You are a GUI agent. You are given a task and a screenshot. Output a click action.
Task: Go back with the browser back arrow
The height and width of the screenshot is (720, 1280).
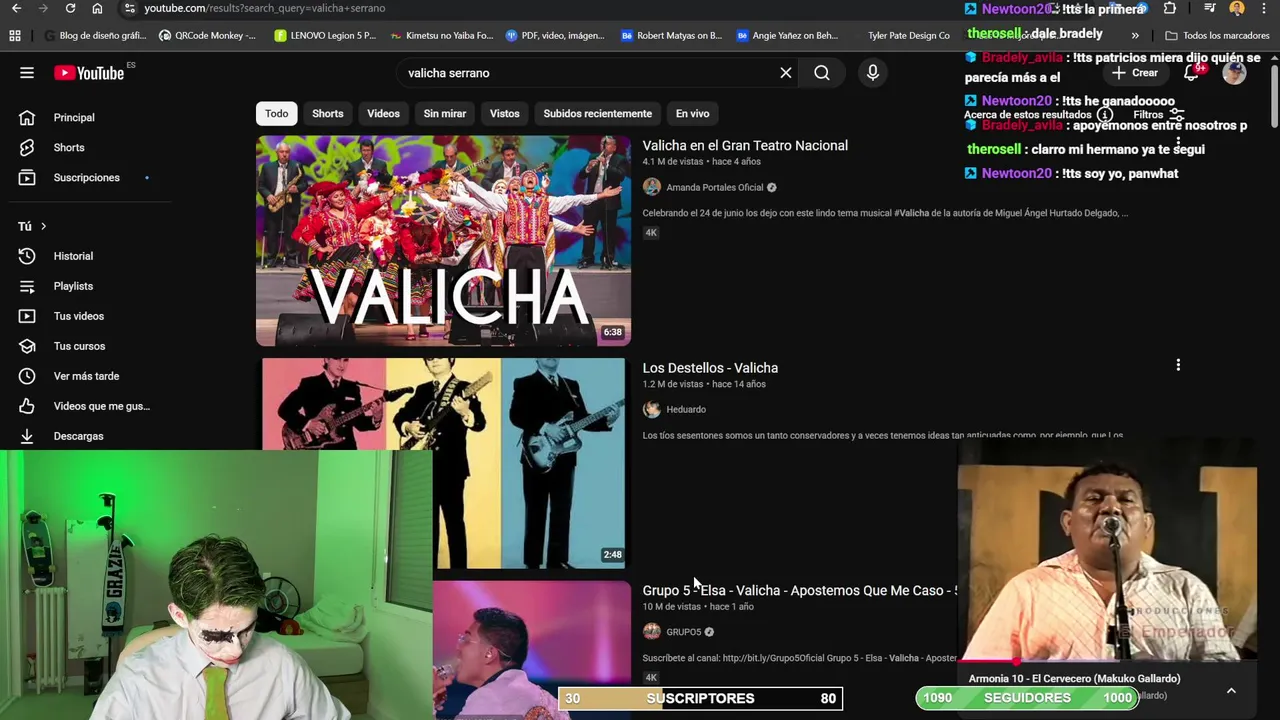[x=16, y=8]
